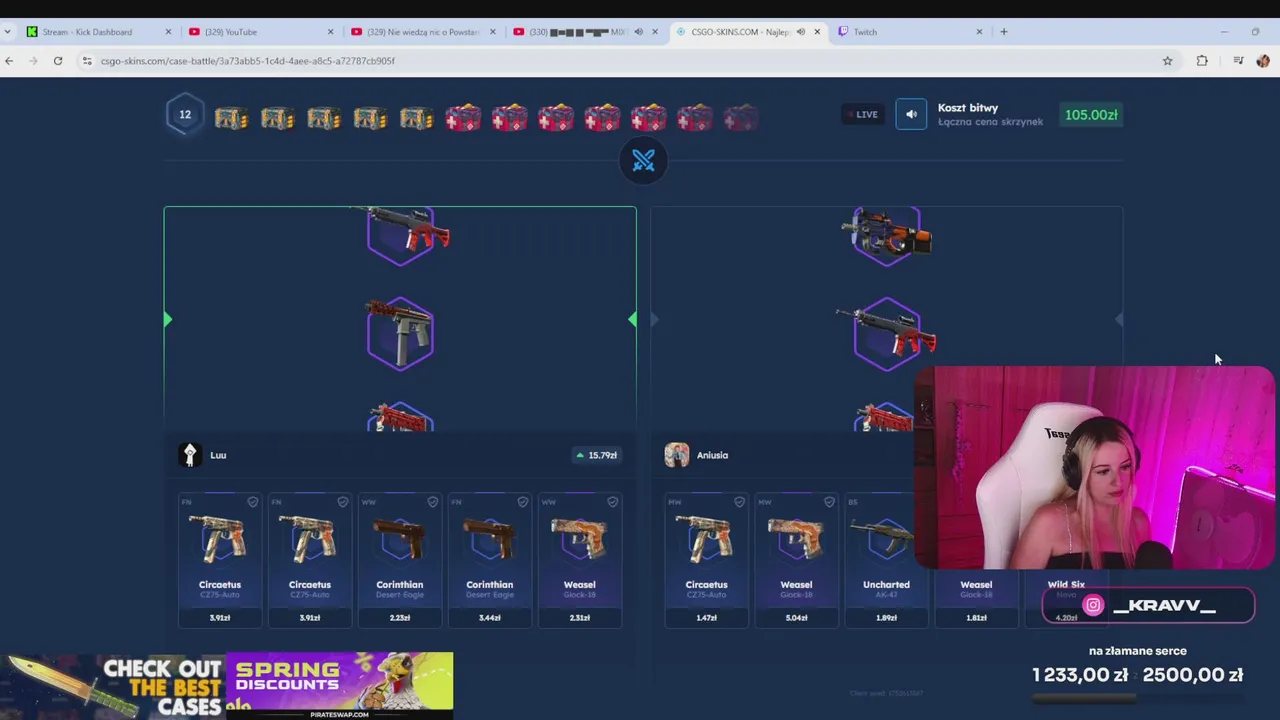1280x720 pixels.
Task: Open Aniusia's Circaetus card priced 1.47zł
Action: 707,560
